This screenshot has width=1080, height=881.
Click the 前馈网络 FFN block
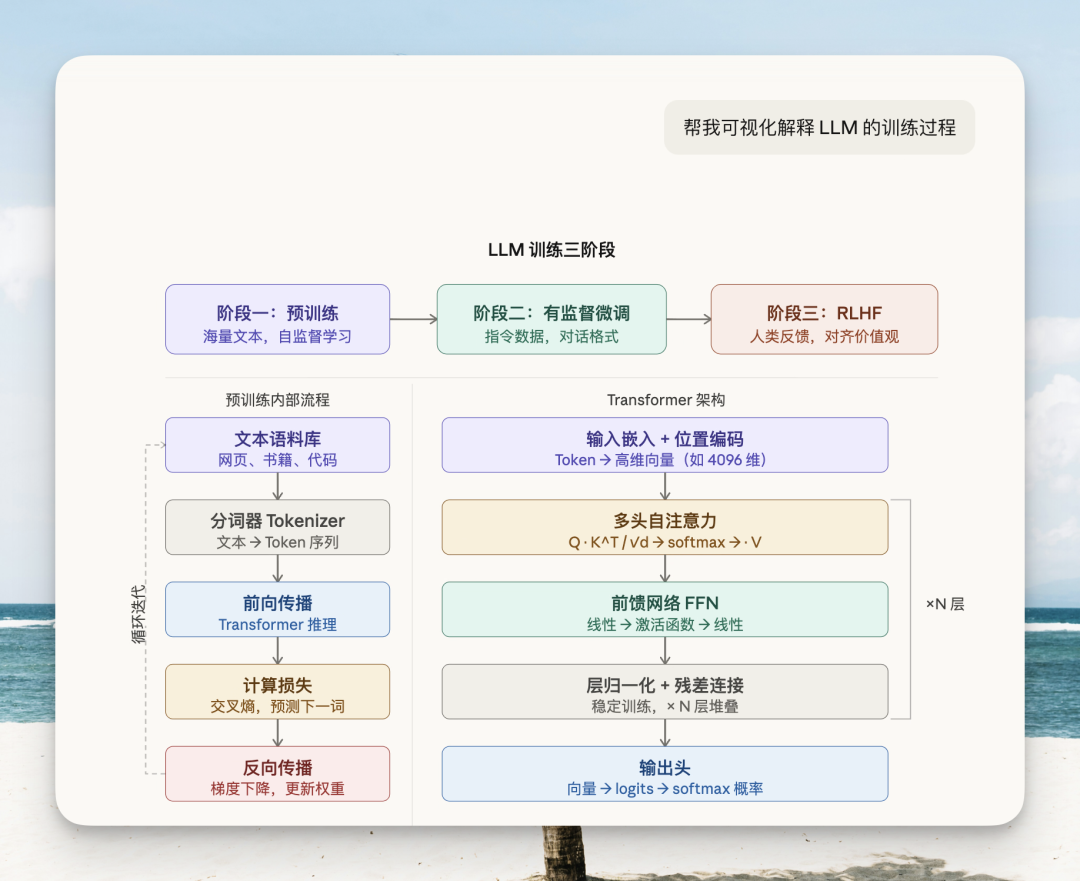(664, 609)
